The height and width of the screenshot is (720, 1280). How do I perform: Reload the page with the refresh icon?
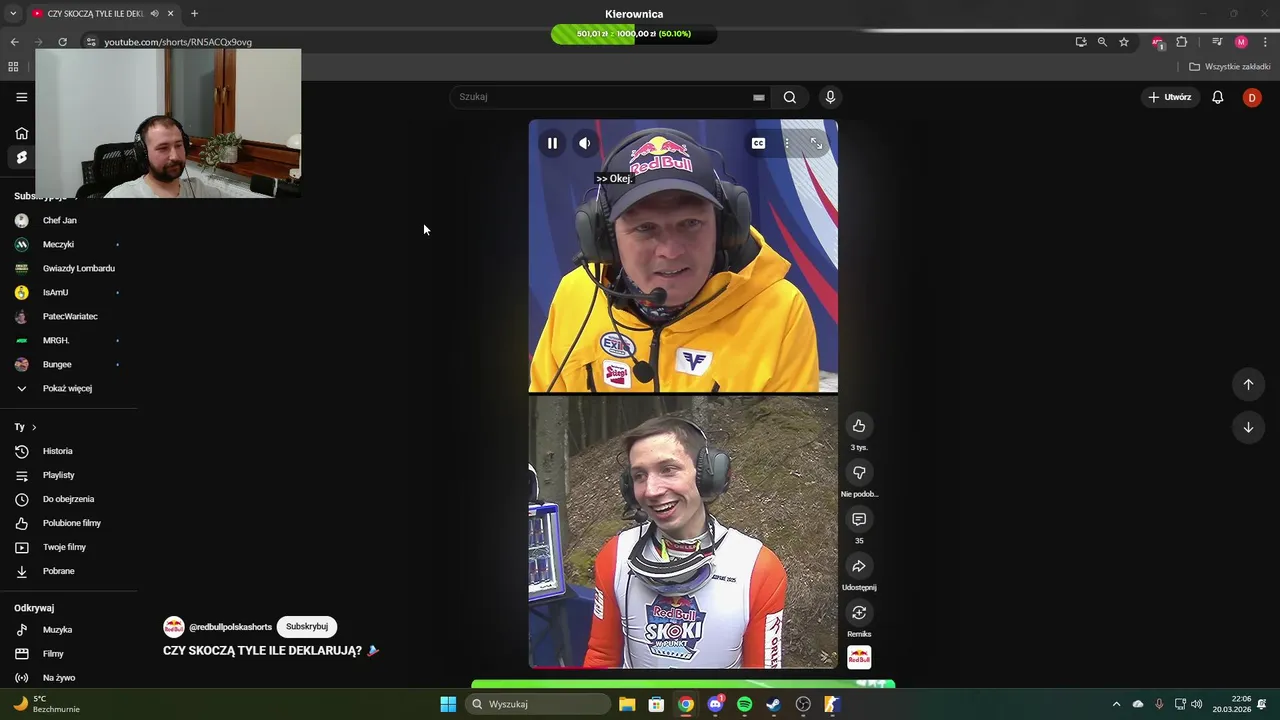tap(62, 42)
